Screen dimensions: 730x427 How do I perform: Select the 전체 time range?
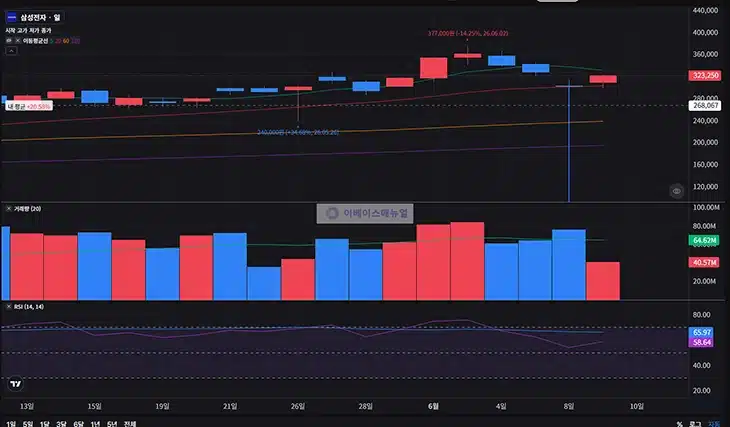point(130,424)
